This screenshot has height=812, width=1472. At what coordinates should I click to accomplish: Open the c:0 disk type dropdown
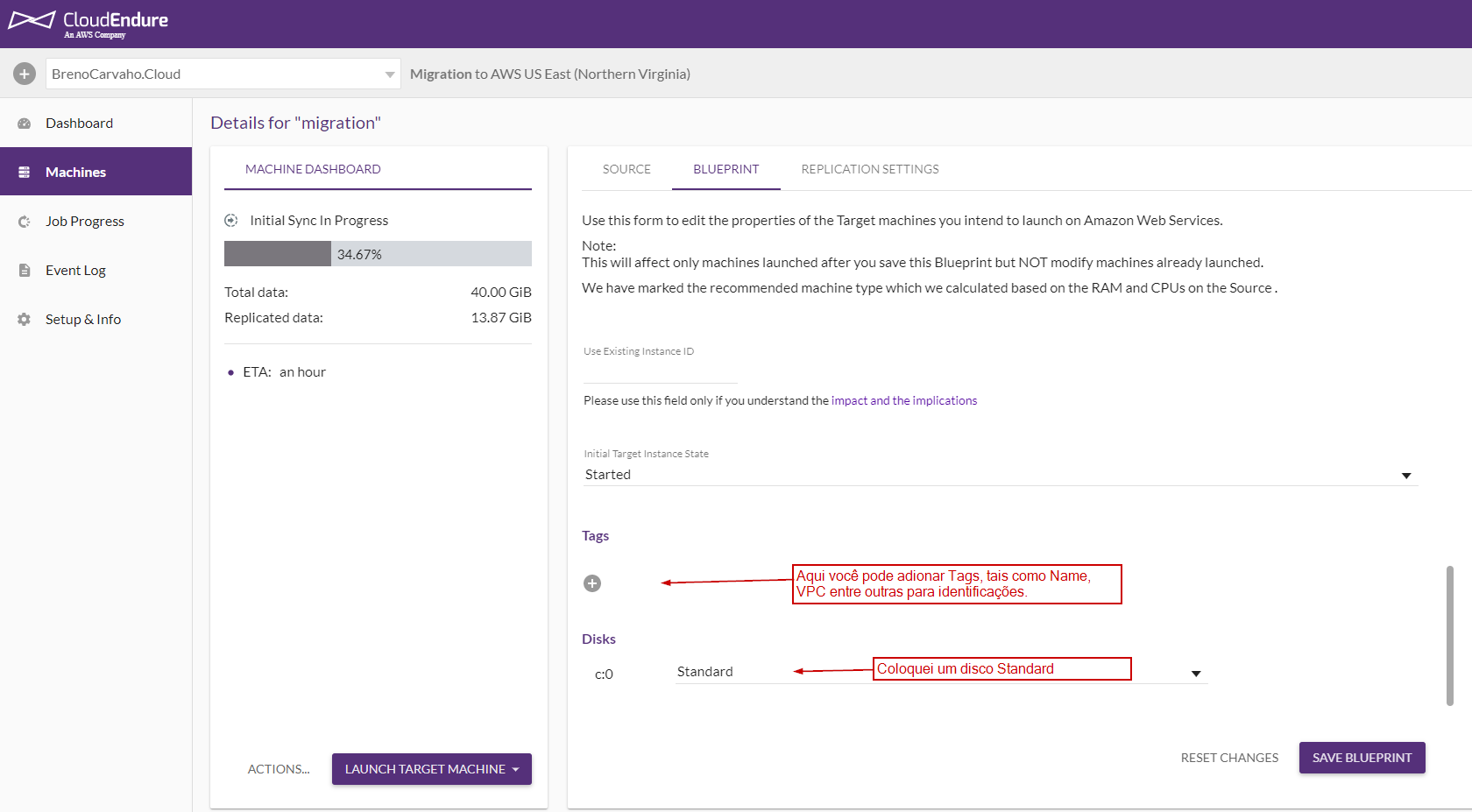click(1195, 674)
